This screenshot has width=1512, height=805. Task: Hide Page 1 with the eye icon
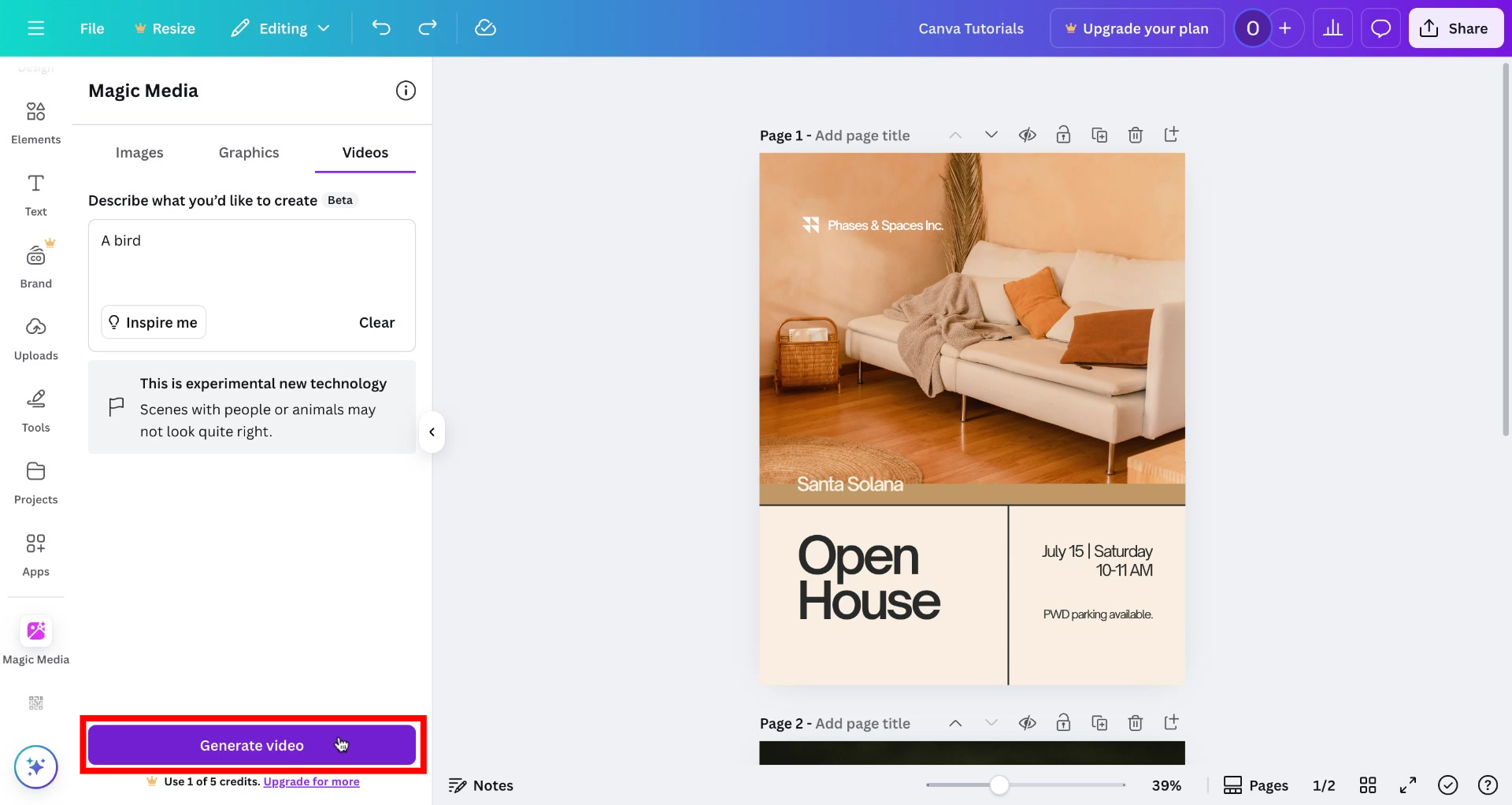1028,135
